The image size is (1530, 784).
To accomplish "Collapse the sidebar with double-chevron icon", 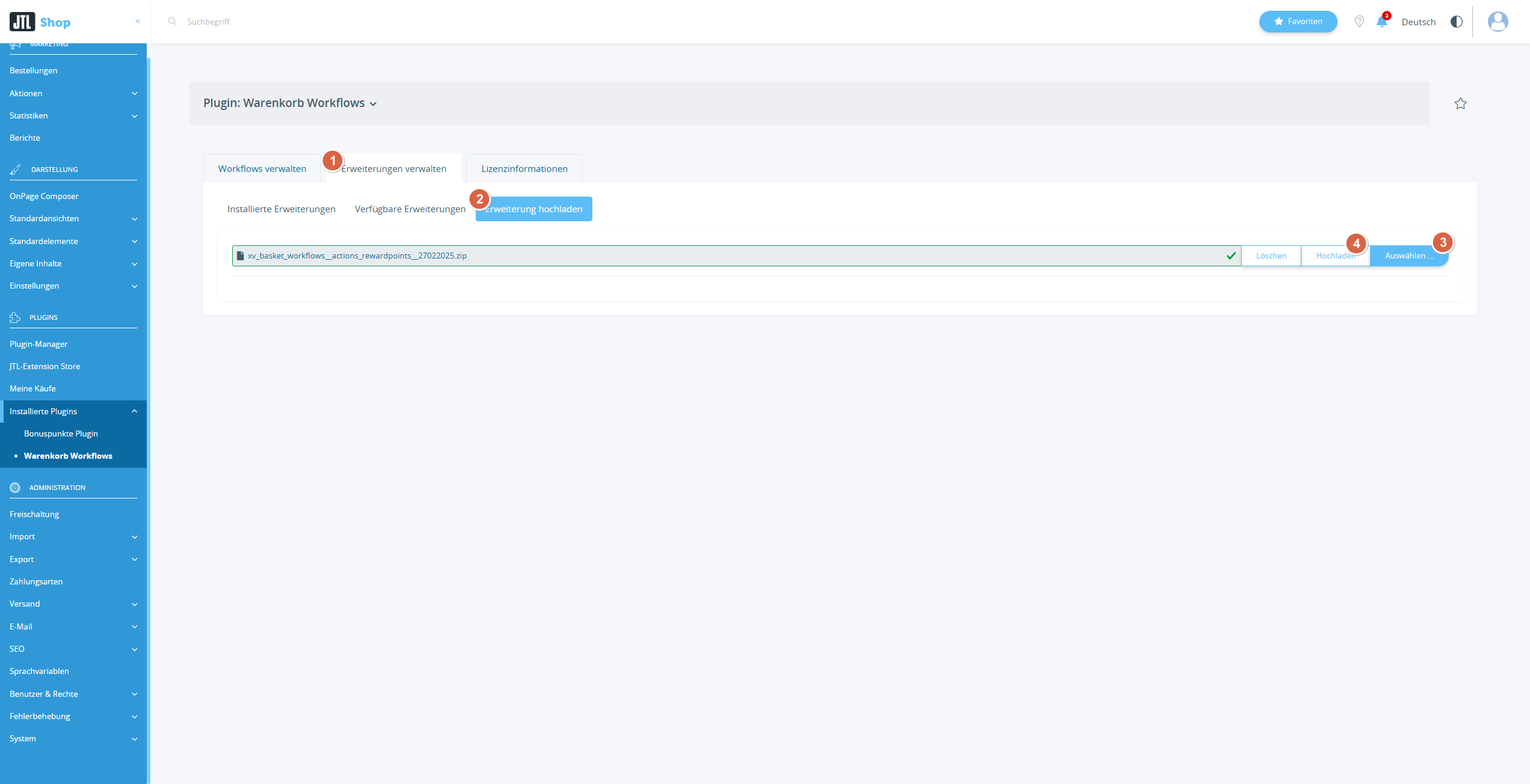I will (138, 21).
